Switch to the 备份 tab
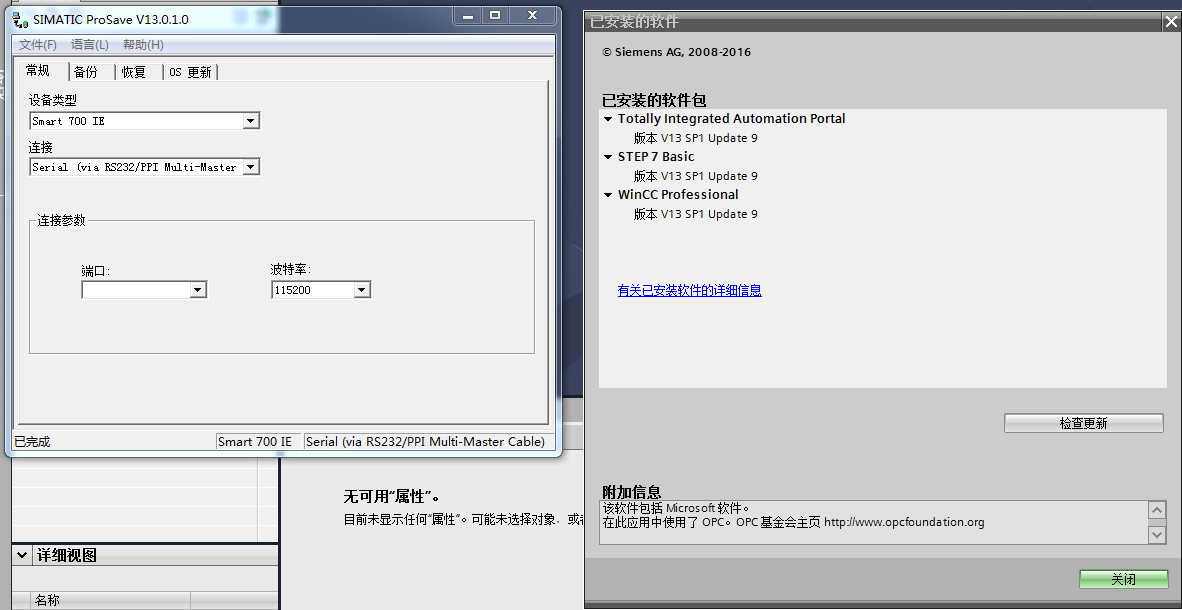 click(x=86, y=72)
